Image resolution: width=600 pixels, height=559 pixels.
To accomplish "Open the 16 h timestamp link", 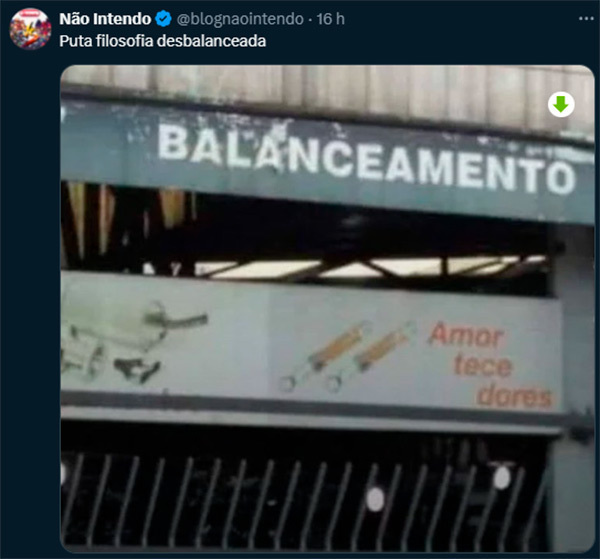I will (x=331, y=19).
